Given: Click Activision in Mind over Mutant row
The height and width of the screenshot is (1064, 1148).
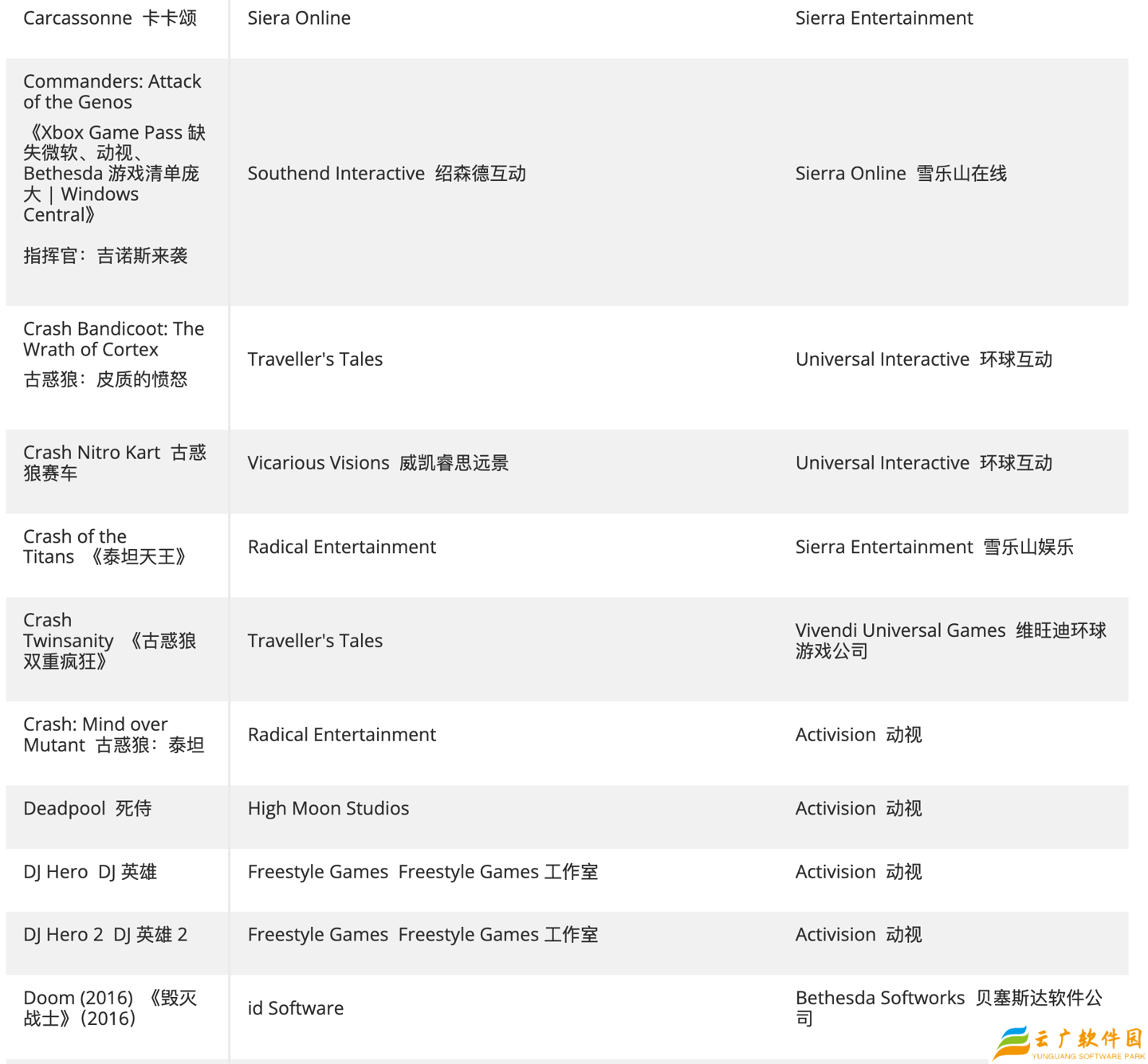Looking at the screenshot, I should (x=859, y=735).
